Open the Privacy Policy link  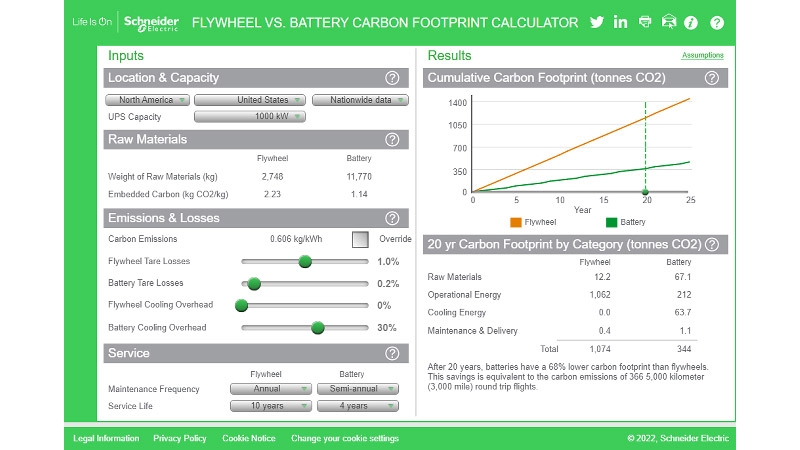(180, 438)
